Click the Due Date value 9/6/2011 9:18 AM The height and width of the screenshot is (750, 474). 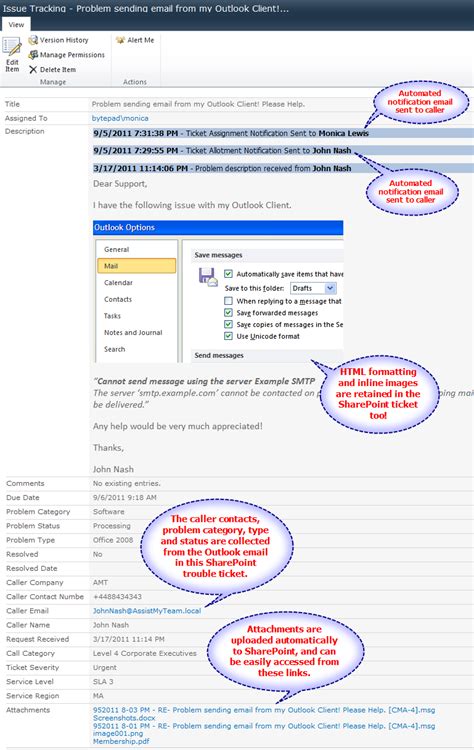124,497
